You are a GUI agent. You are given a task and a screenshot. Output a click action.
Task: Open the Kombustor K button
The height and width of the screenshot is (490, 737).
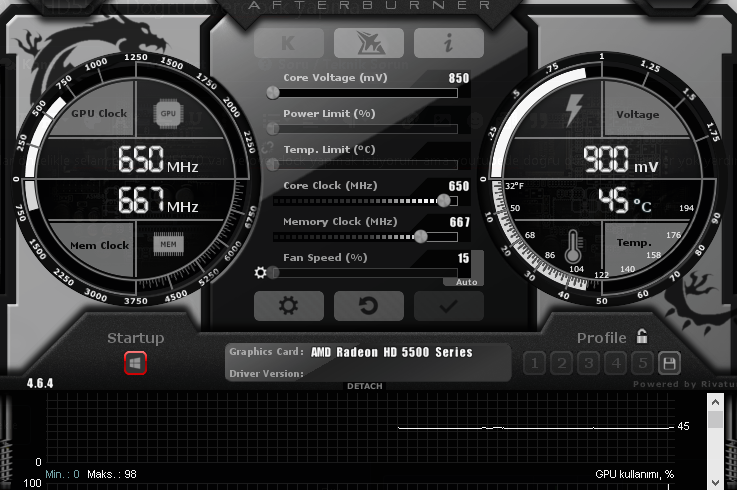(289, 43)
